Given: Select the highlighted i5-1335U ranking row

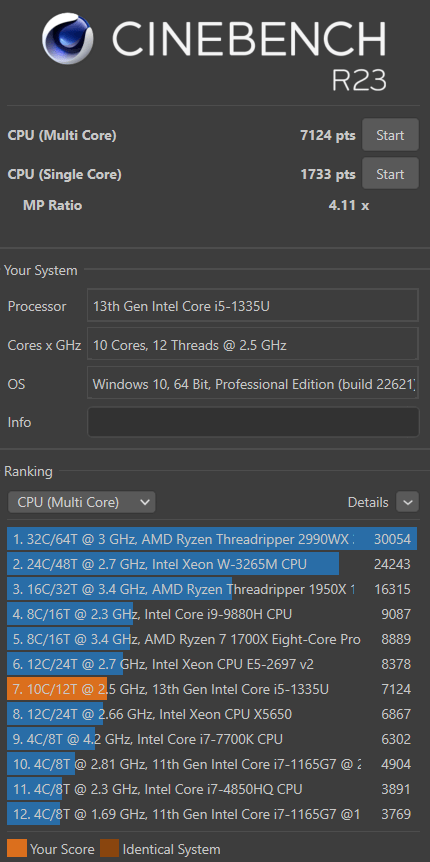Looking at the screenshot, I should coord(212,689).
